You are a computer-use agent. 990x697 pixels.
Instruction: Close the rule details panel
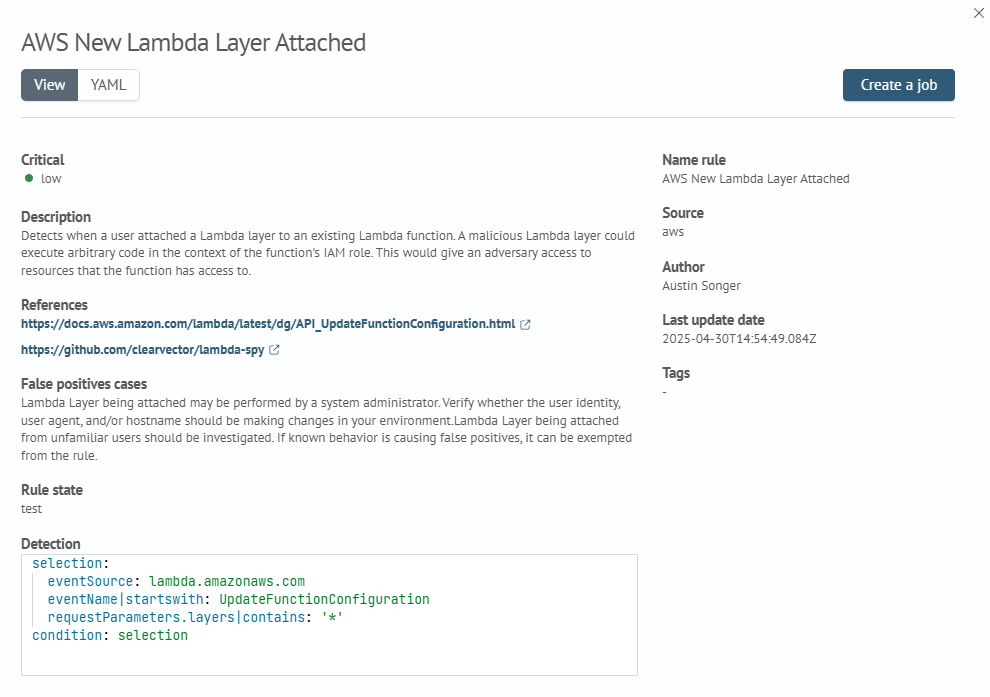pos(979,13)
